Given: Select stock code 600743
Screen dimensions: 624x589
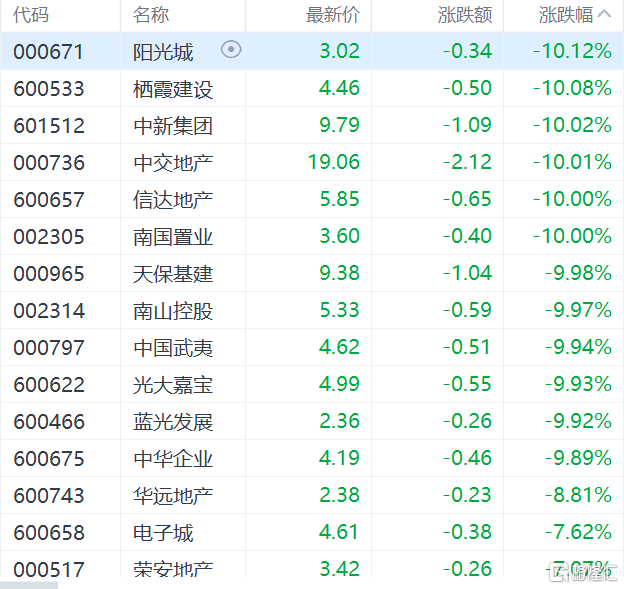Looking at the screenshot, I should (x=49, y=496).
